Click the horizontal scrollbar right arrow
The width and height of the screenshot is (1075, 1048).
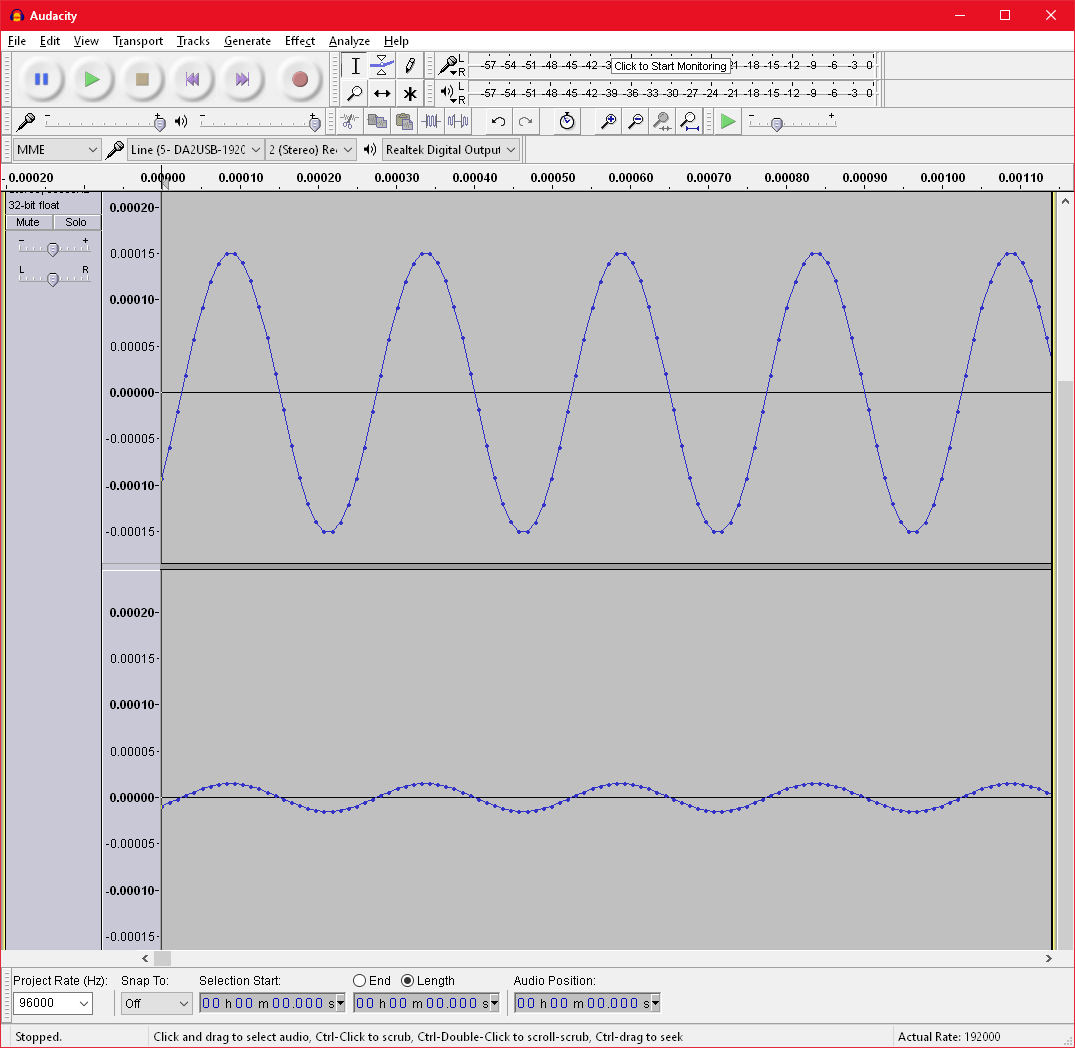click(x=1048, y=958)
